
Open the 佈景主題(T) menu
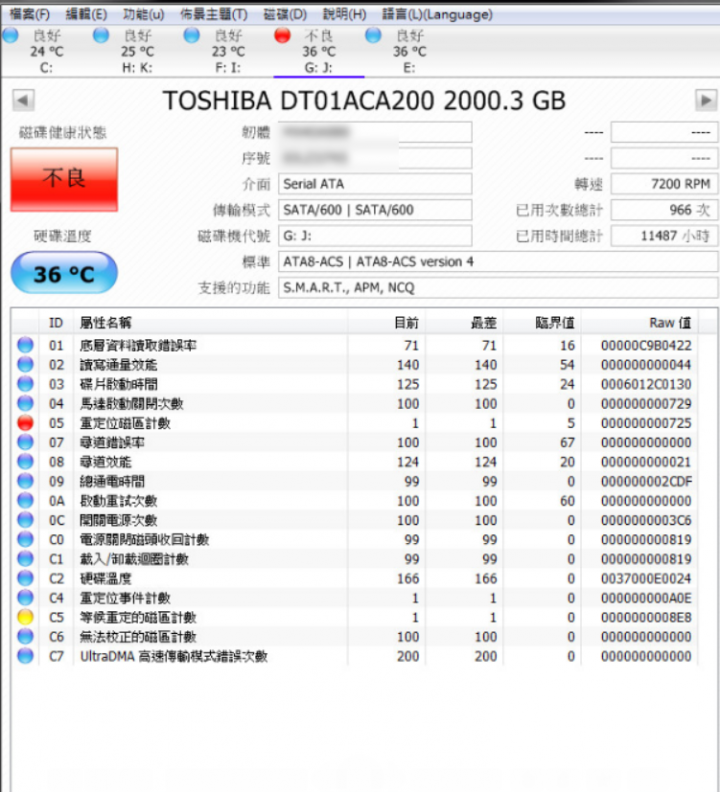[x=214, y=14]
